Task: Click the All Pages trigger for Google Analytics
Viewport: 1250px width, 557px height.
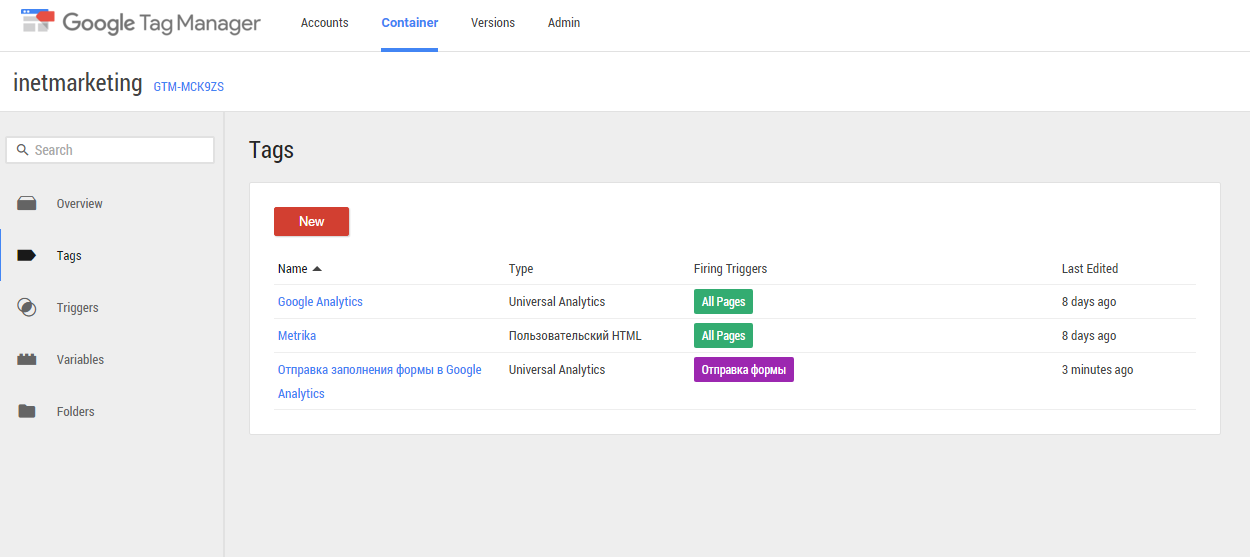Action: (x=723, y=302)
